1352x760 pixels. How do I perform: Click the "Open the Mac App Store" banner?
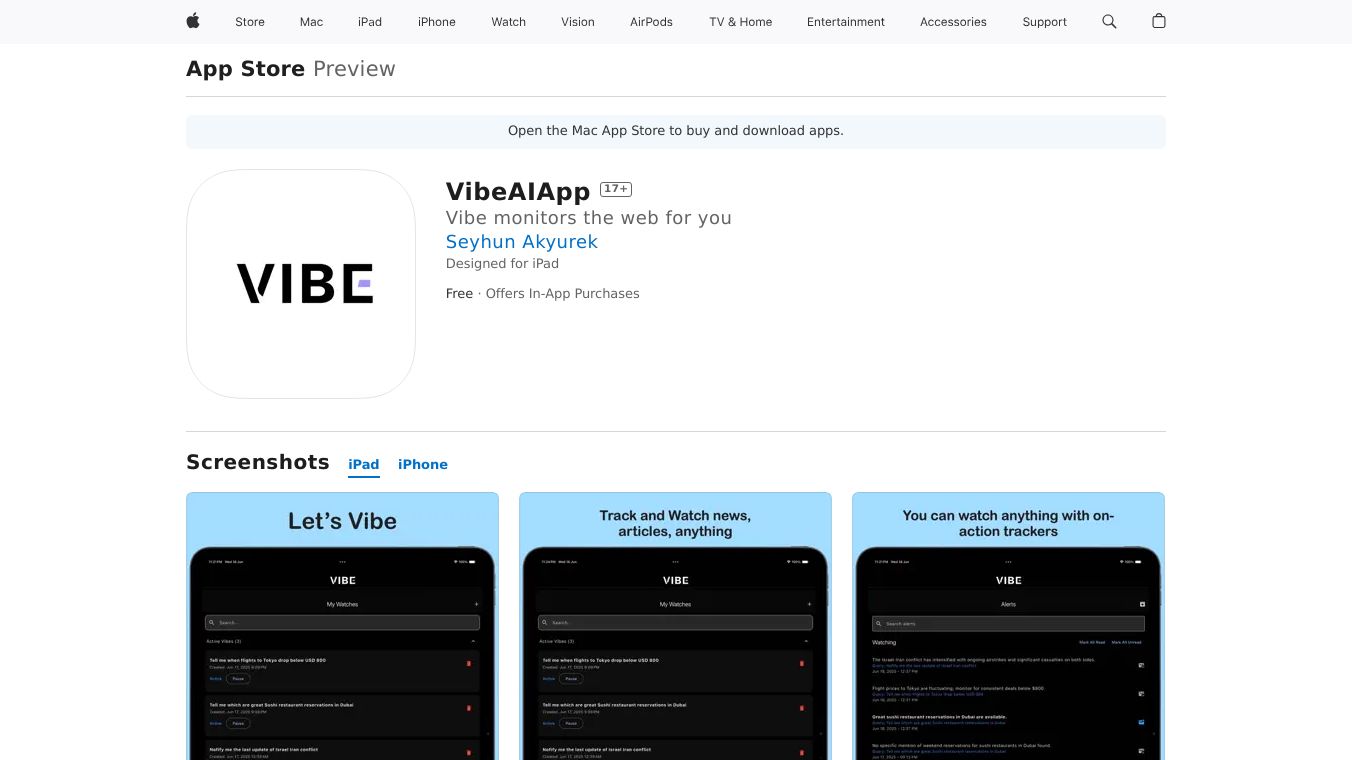(676, 132)
